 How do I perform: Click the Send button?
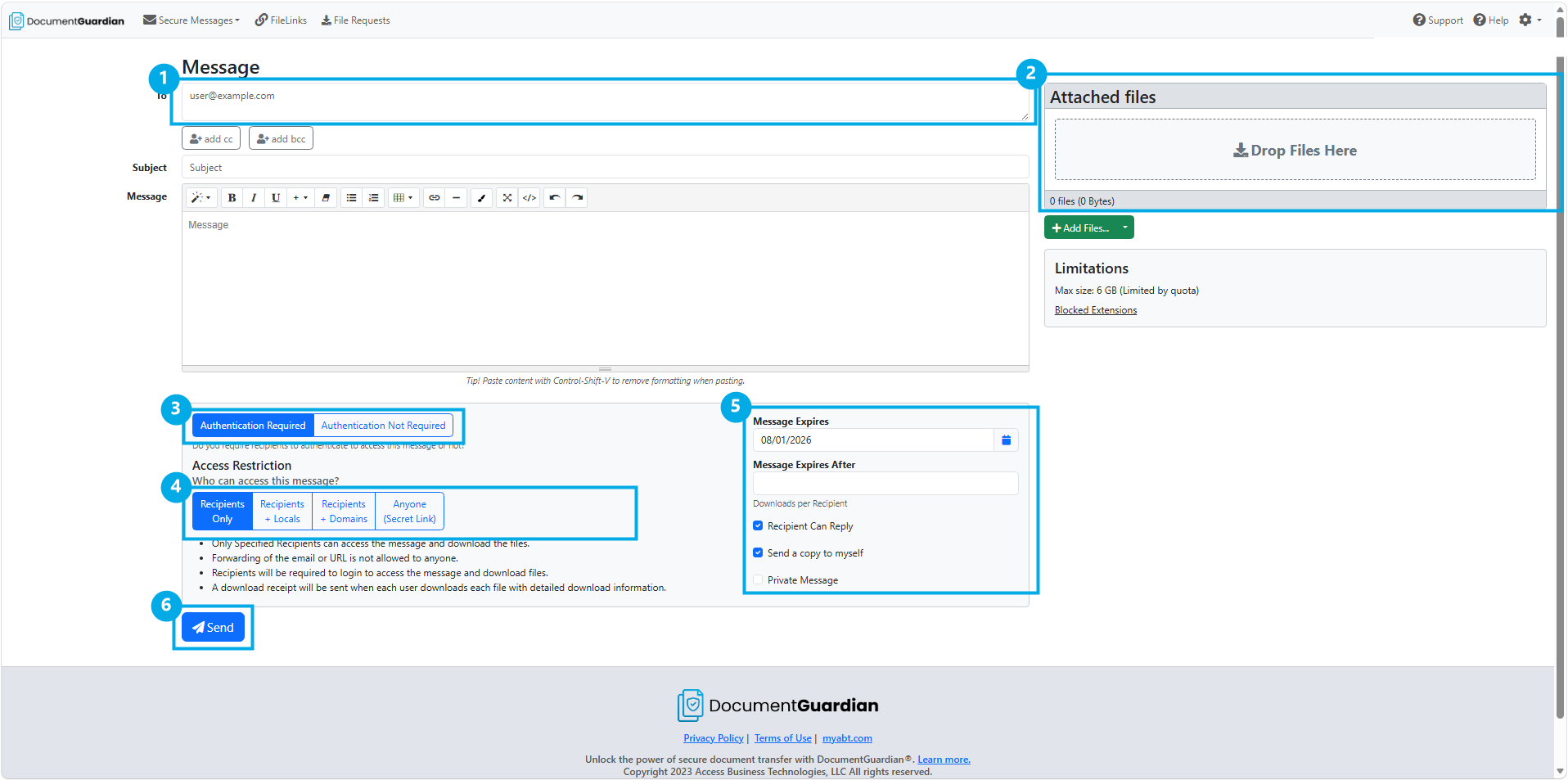point(213,627)
